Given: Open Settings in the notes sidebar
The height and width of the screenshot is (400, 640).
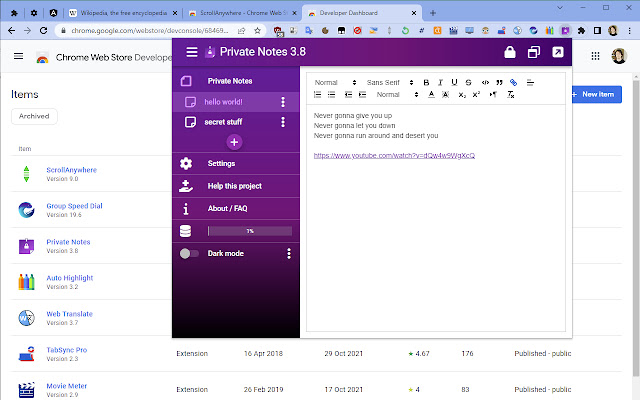Looking at the screenshot, I should [x=236, y=163].
